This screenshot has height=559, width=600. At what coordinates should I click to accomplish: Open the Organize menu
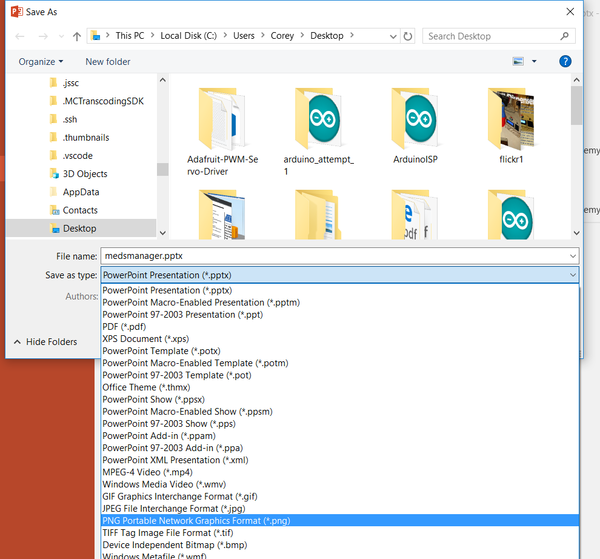pyautogui.click(x=41, y=62)
